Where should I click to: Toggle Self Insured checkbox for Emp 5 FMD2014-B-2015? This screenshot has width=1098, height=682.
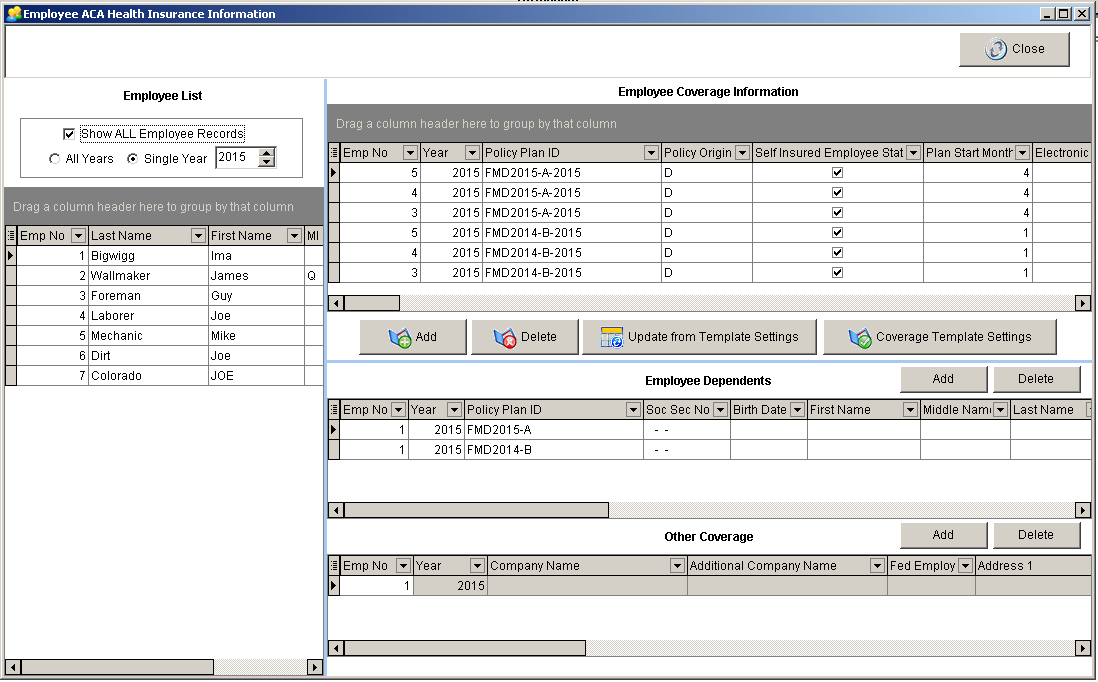click(838, 232)
